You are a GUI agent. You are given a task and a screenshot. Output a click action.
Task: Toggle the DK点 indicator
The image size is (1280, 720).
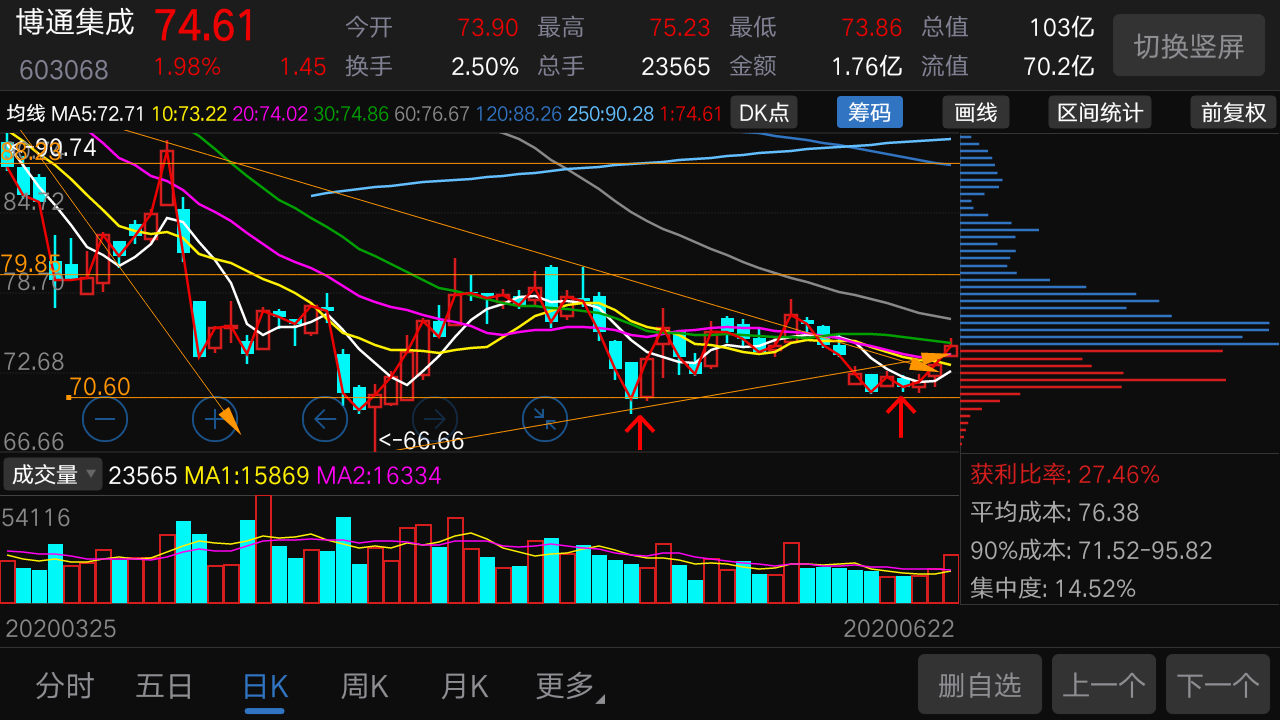[764, 113]
